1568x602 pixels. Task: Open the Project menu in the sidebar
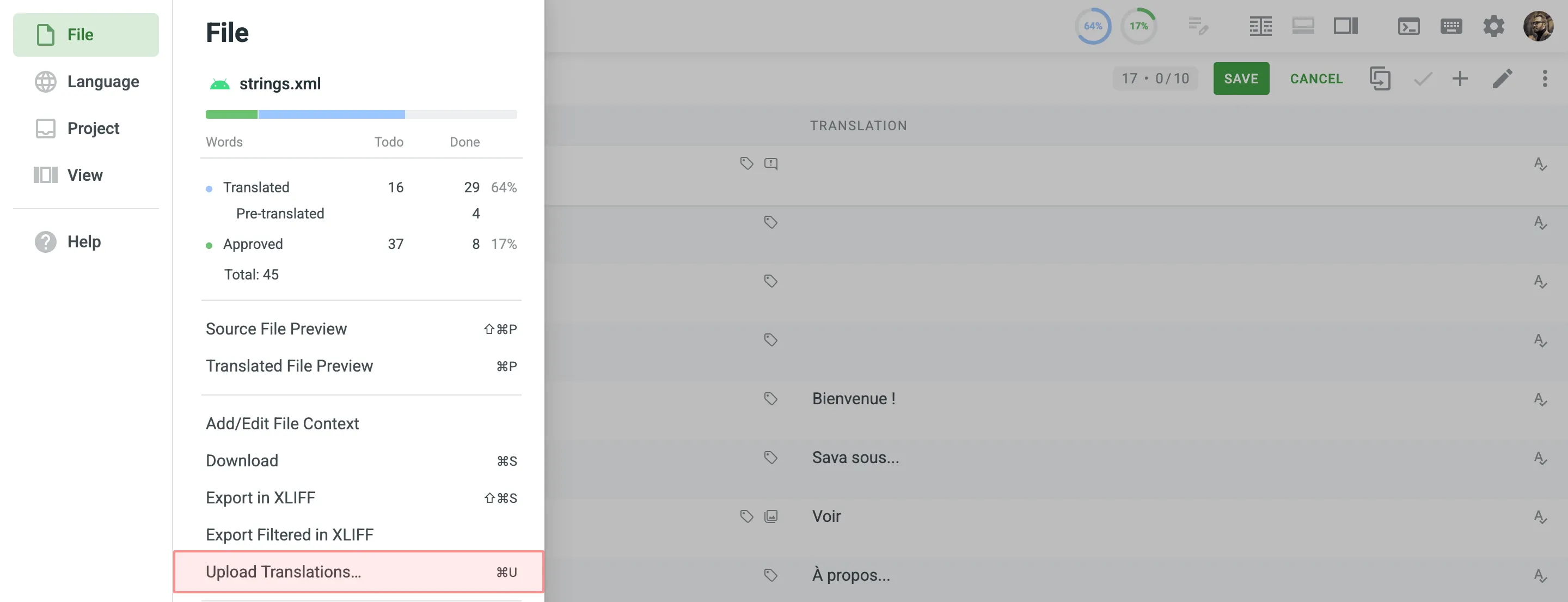(86, 128)
